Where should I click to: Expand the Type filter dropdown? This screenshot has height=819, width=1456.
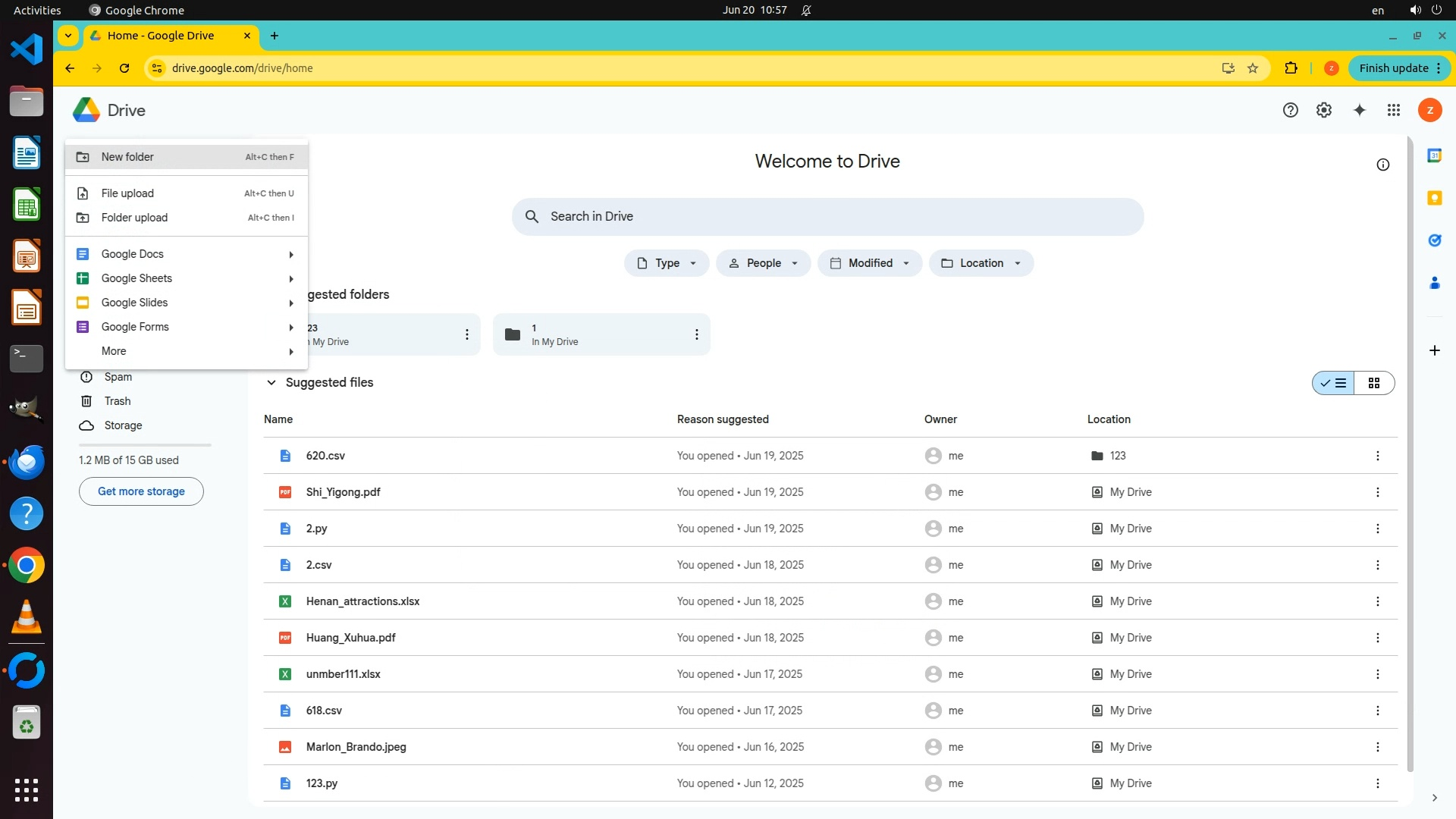pyautogui.click(x=666, y=263)
